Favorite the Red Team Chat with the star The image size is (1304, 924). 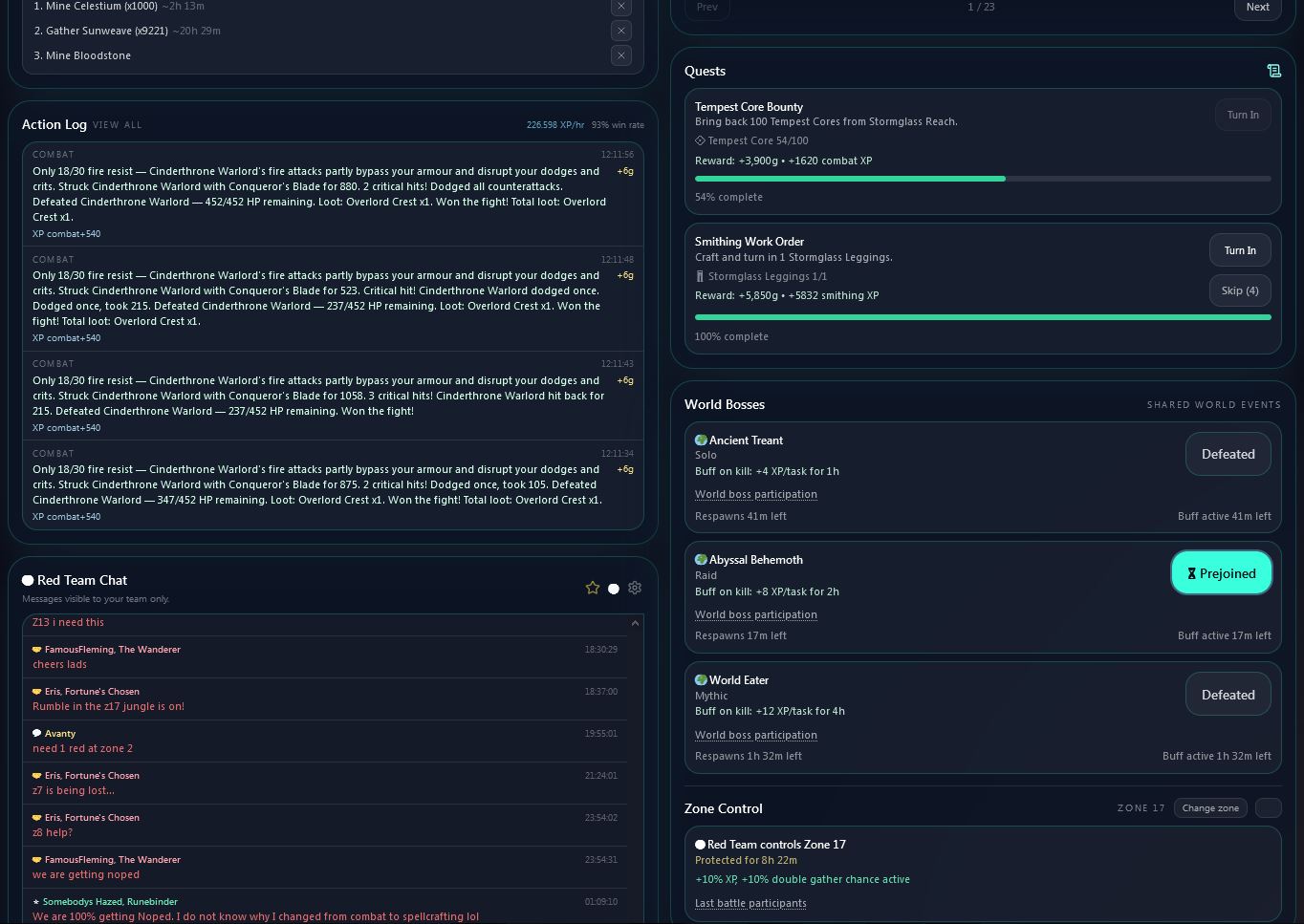click(x=593, y=589)
